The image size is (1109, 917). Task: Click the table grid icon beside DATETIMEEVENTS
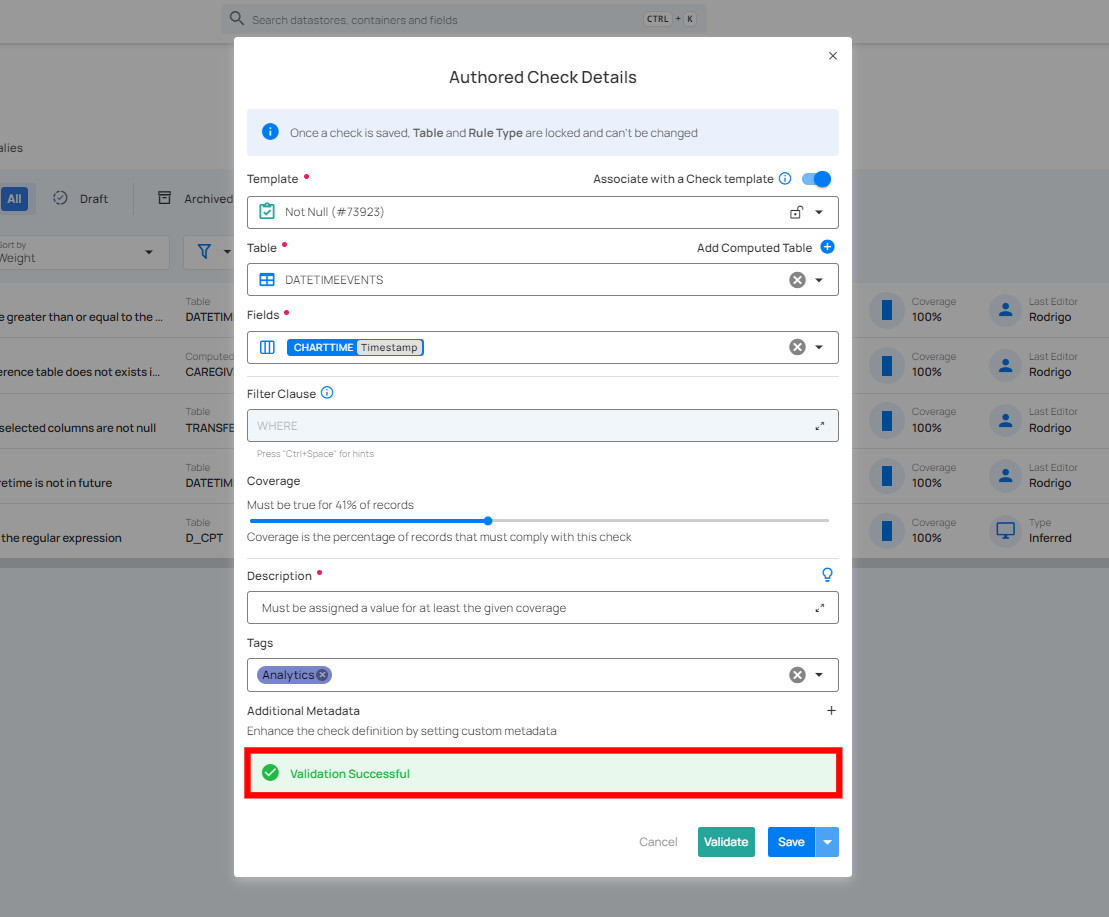coord(267,280)
